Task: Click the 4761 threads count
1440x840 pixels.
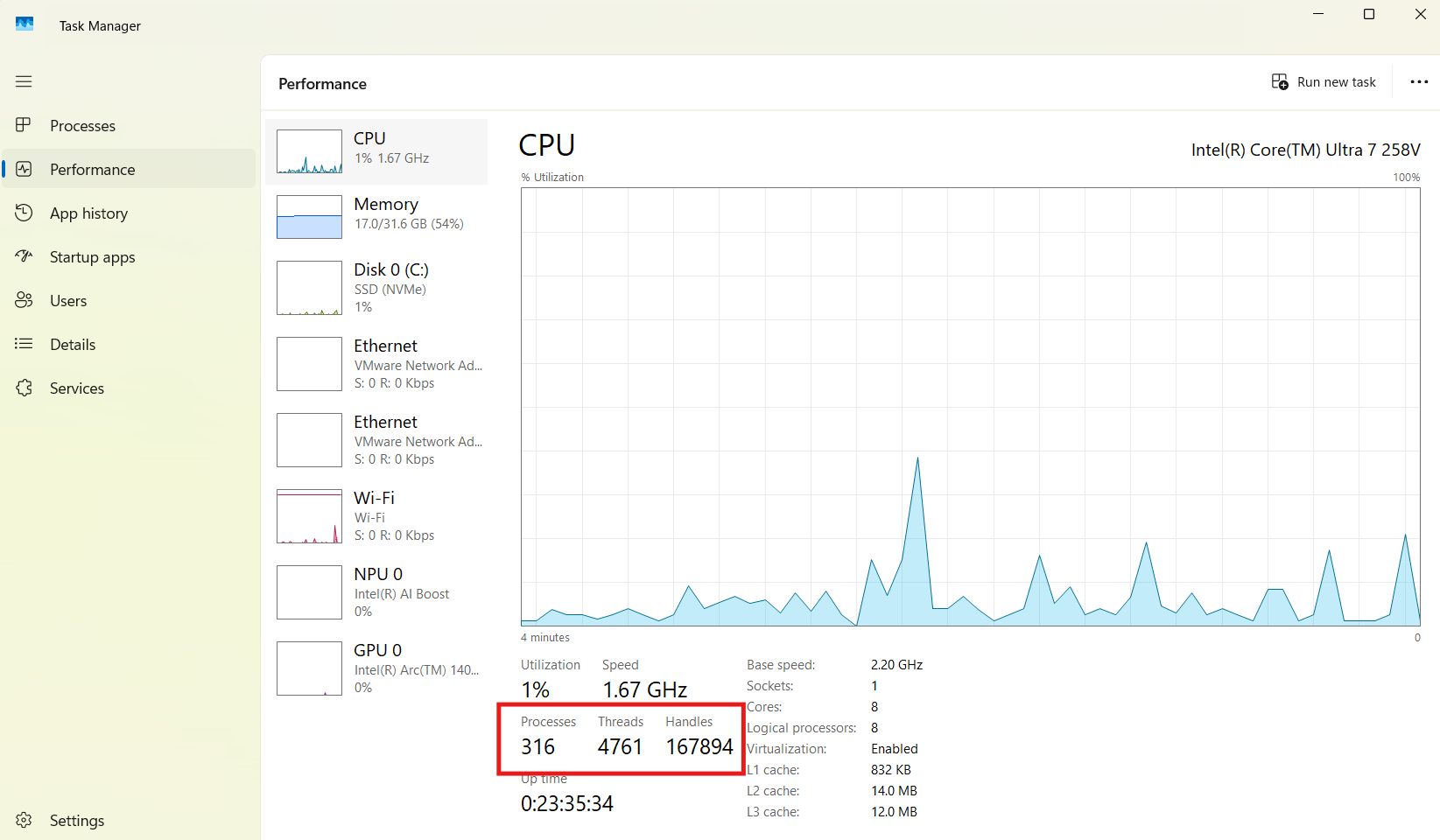Action: pos(620,746)
